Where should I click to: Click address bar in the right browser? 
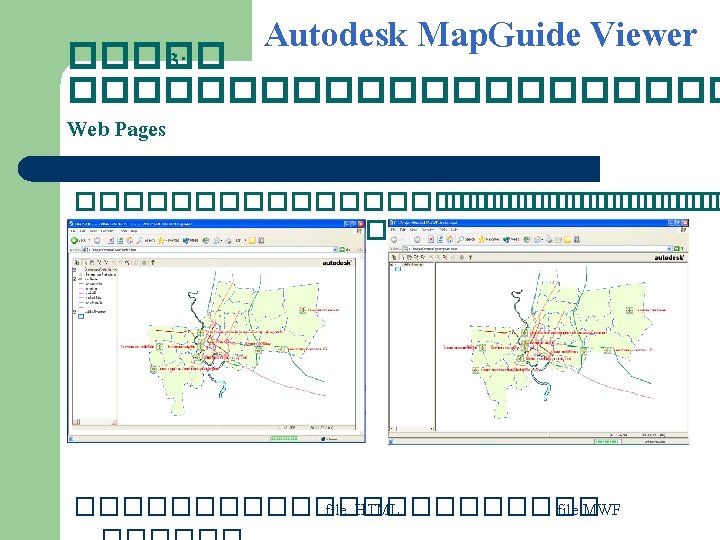537,249
